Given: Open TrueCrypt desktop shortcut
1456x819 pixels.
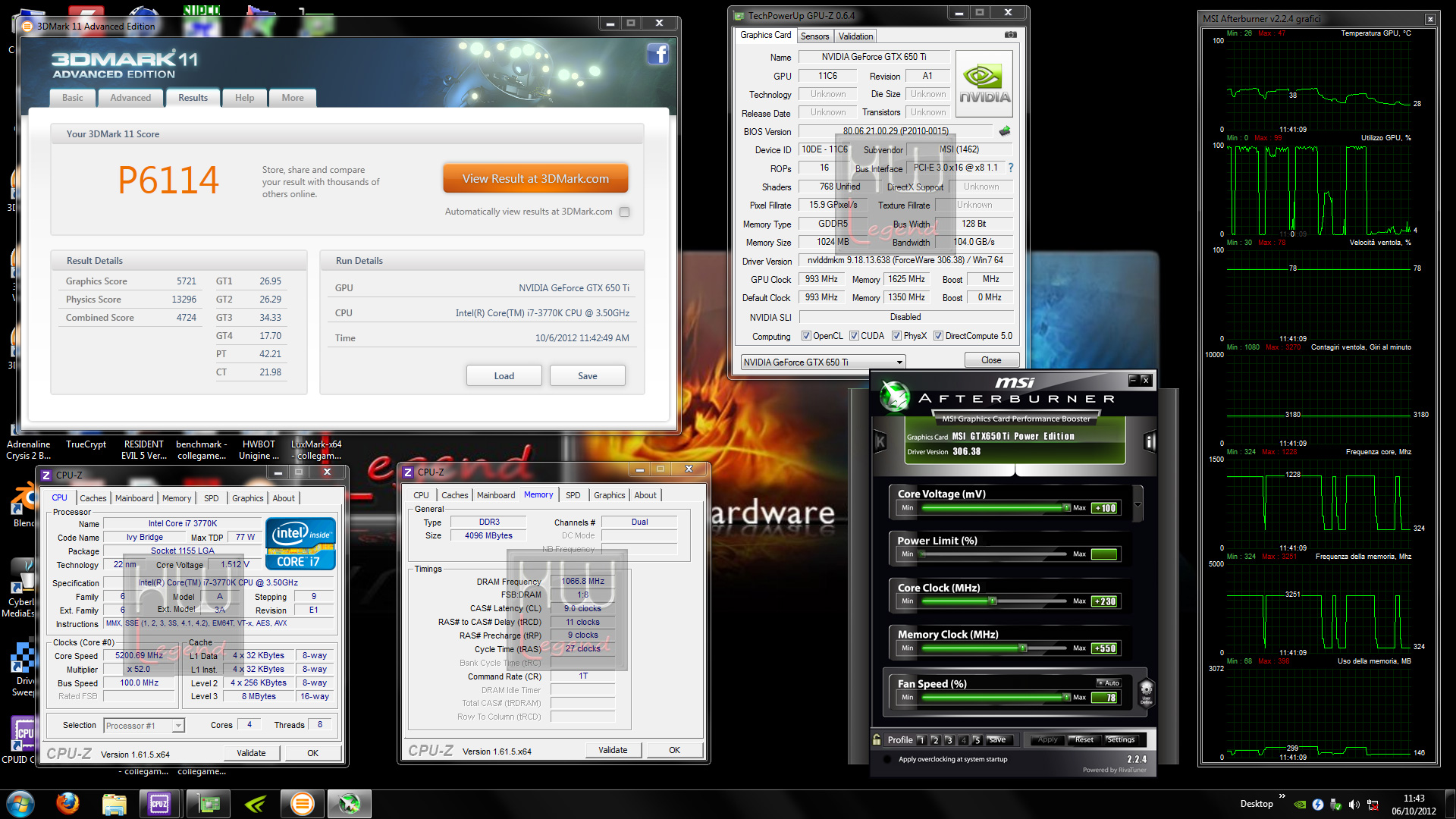Looking at the screenshot, I should click(86, 445).
